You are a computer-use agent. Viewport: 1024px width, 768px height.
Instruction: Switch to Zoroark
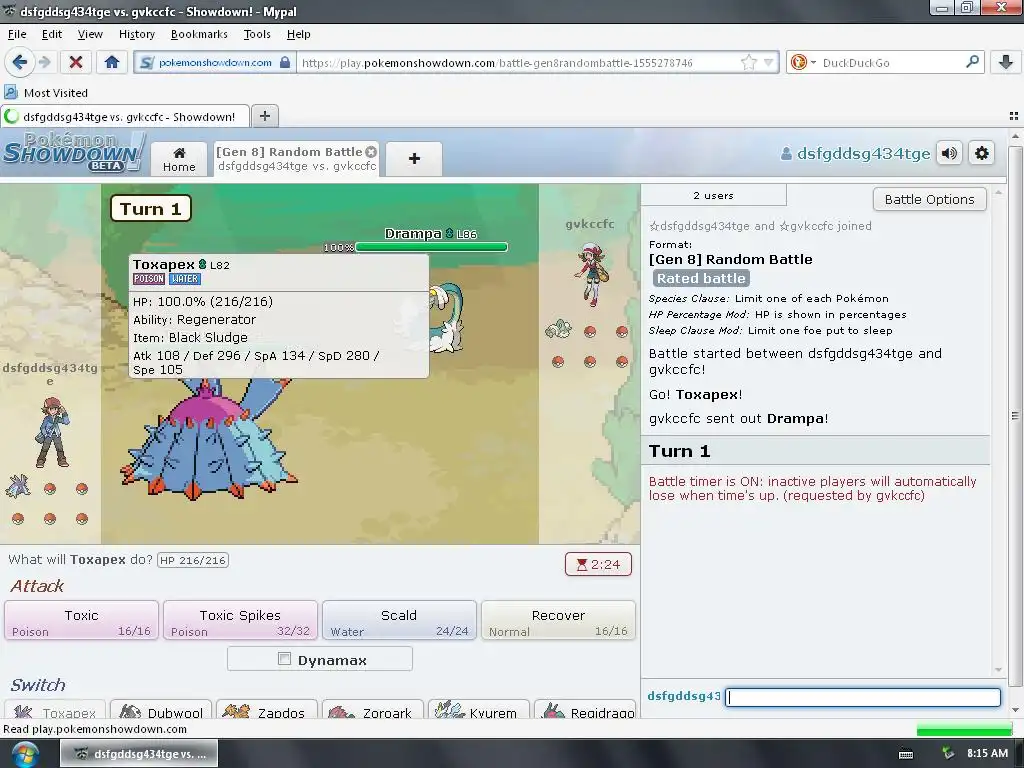click(x=373, y=711)
